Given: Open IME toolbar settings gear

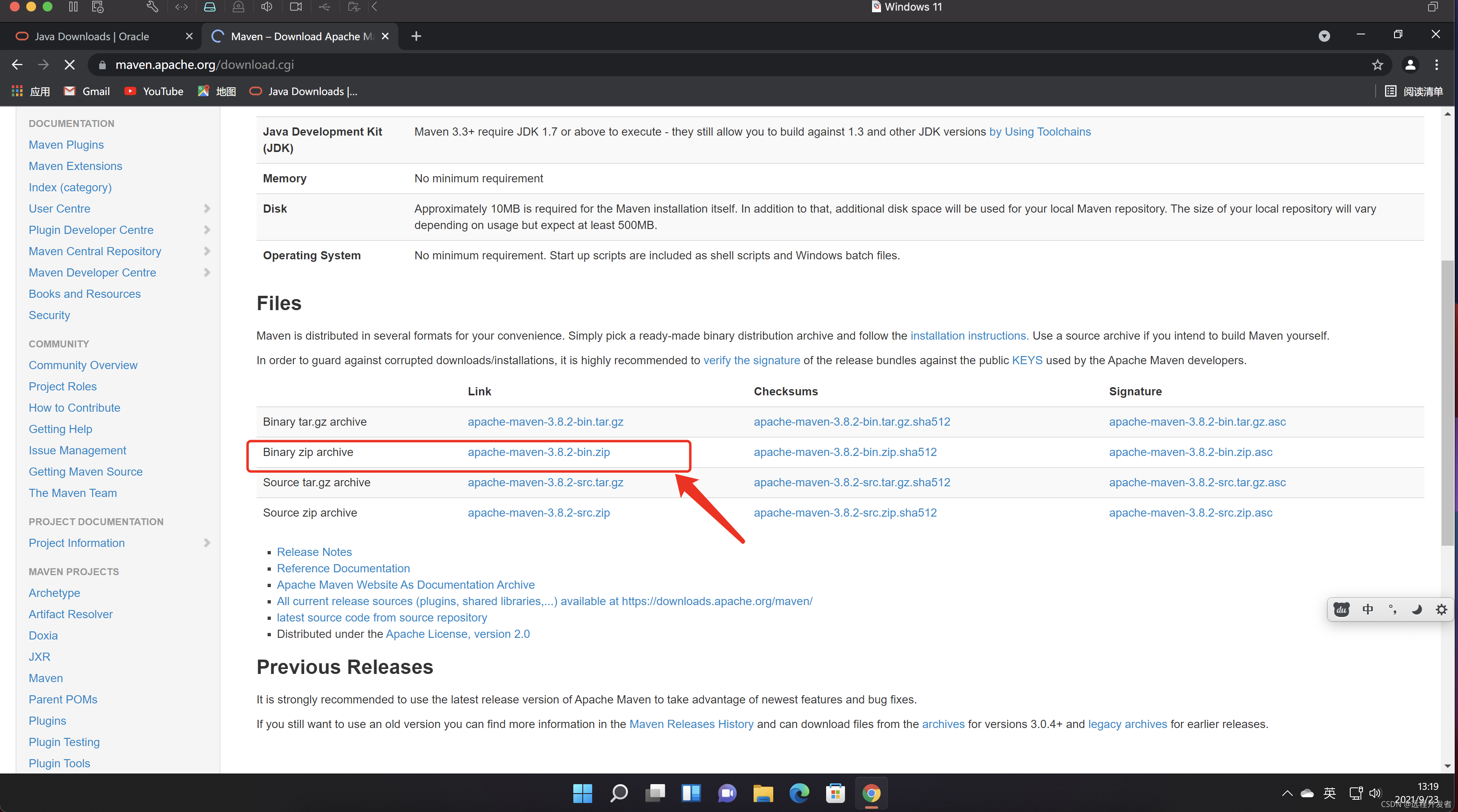Looking at the screenshot, I should (1442, 610).
